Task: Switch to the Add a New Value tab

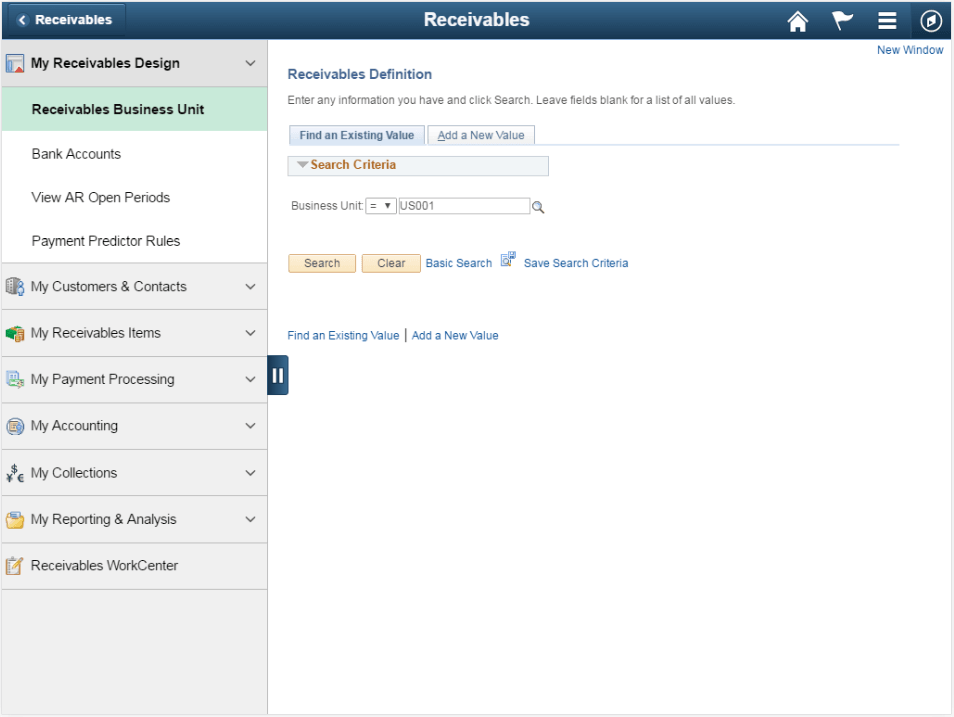Action: pos(481,134)
